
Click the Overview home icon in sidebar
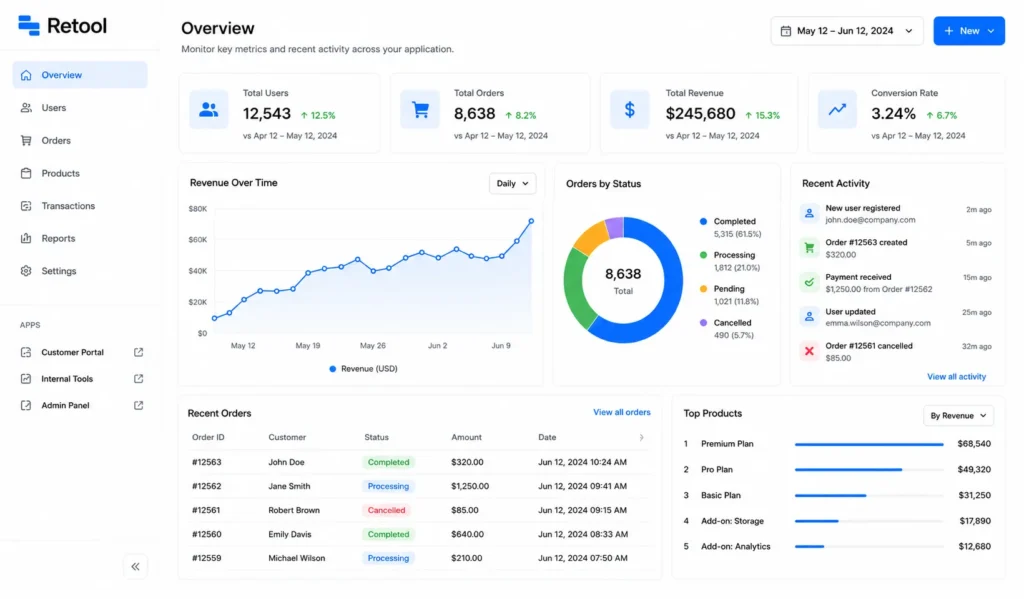(26, 75)
